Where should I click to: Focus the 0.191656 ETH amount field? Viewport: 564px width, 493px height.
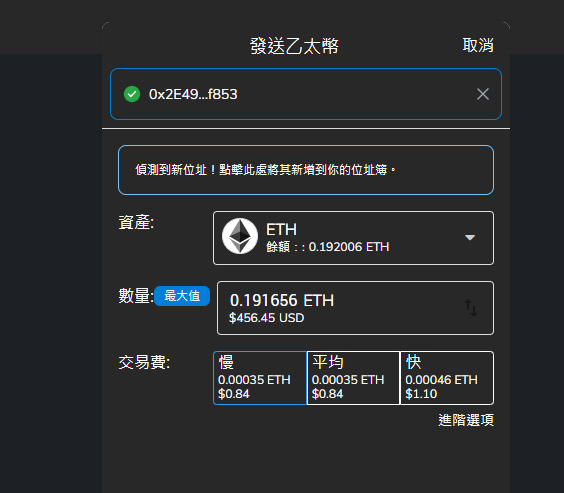click(355, 308)
